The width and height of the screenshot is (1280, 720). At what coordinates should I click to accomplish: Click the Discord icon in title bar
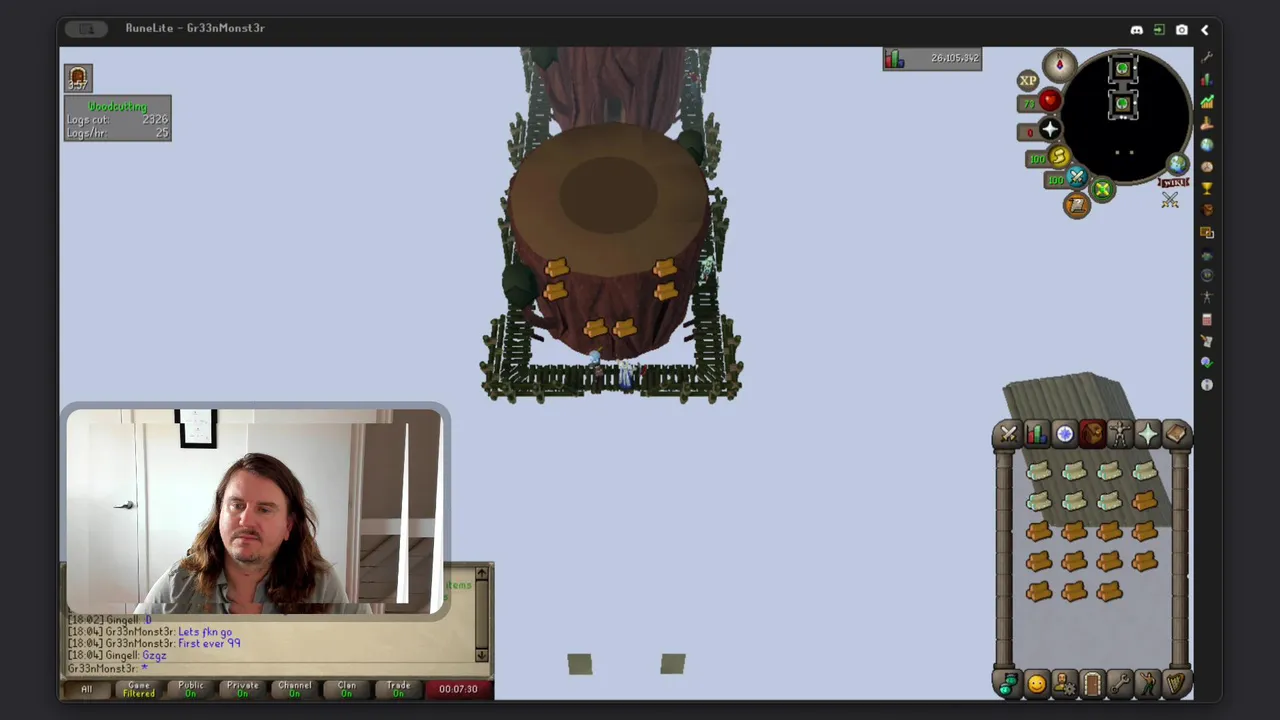point(1137,30)
